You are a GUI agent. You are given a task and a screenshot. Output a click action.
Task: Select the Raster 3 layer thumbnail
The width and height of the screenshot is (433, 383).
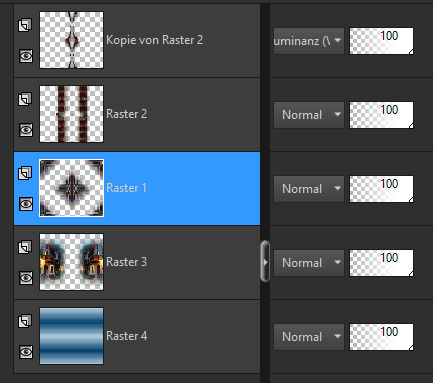tap(71, 262)
